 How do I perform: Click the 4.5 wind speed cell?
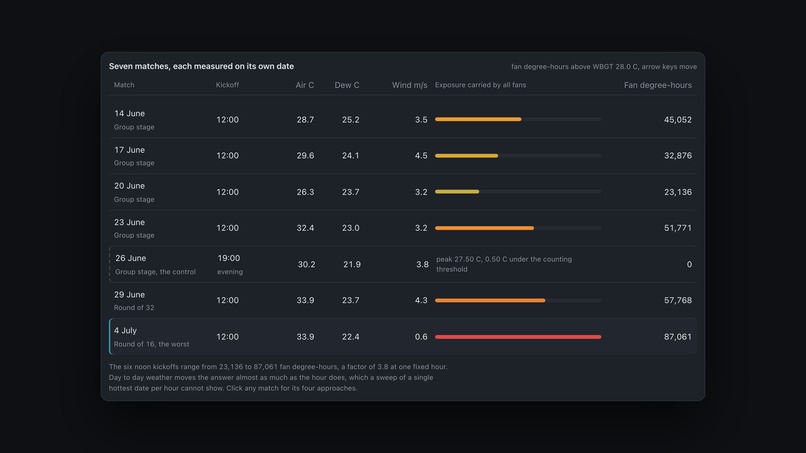pos(421,155)
